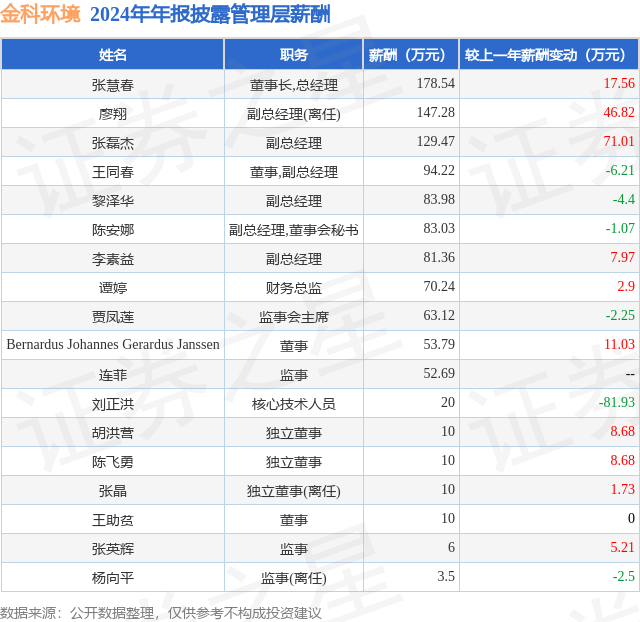Select the 职务 column header

point(293,55)
